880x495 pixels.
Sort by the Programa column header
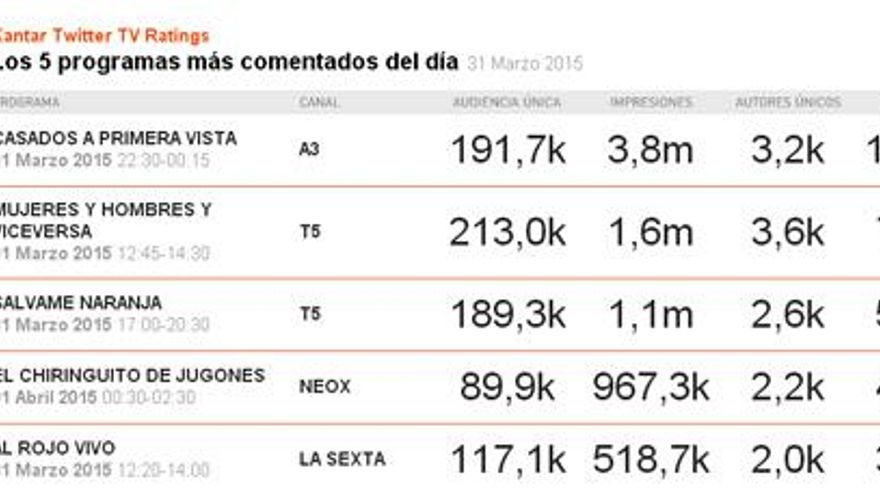point(30,103)
